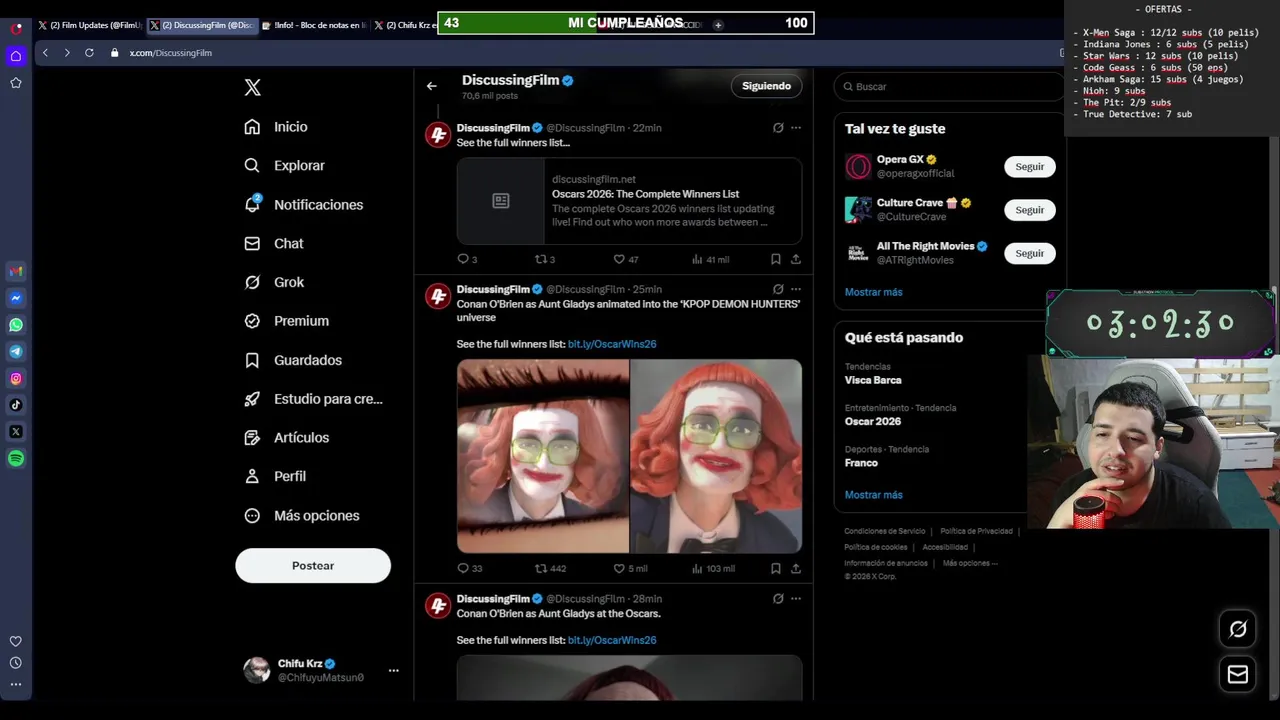Expand Más opciones in the navigation

[x=303, y=515]
